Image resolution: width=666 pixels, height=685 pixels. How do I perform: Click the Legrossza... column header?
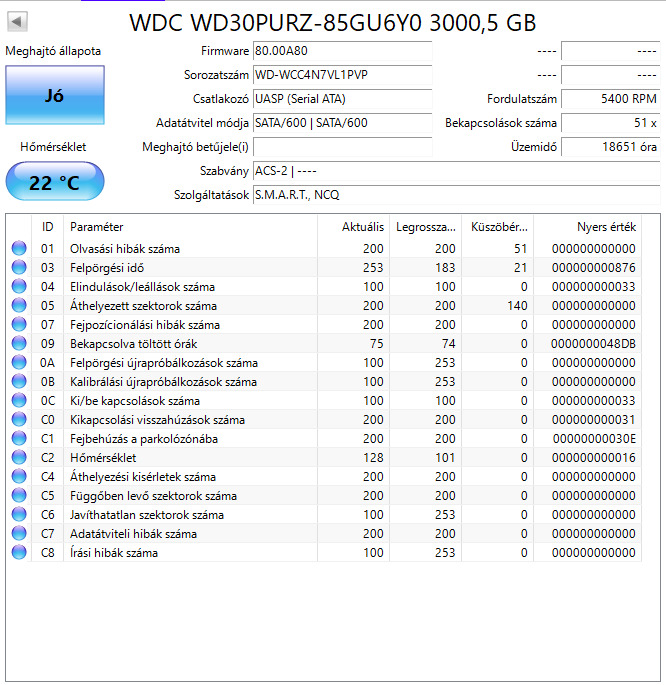[425, 227]
